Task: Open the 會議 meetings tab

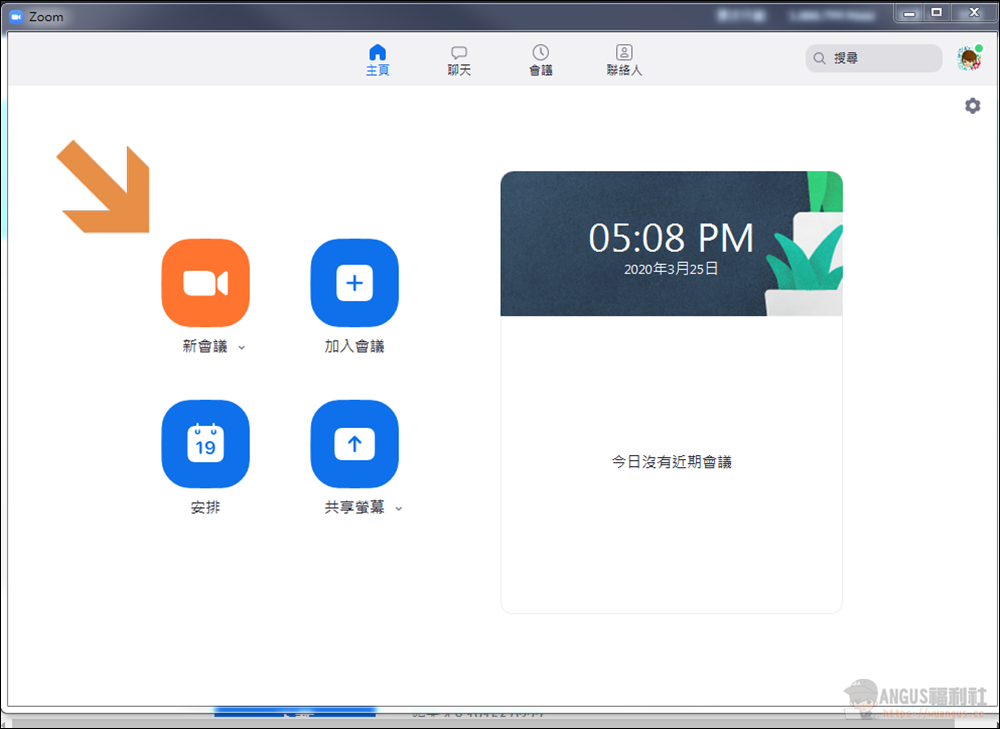Action: (540, 60)
